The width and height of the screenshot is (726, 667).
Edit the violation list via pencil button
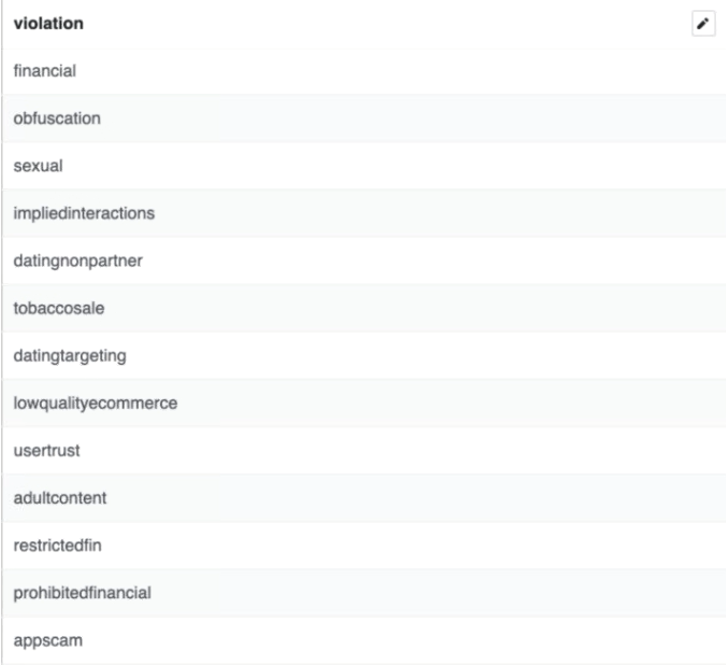point(703,24)
